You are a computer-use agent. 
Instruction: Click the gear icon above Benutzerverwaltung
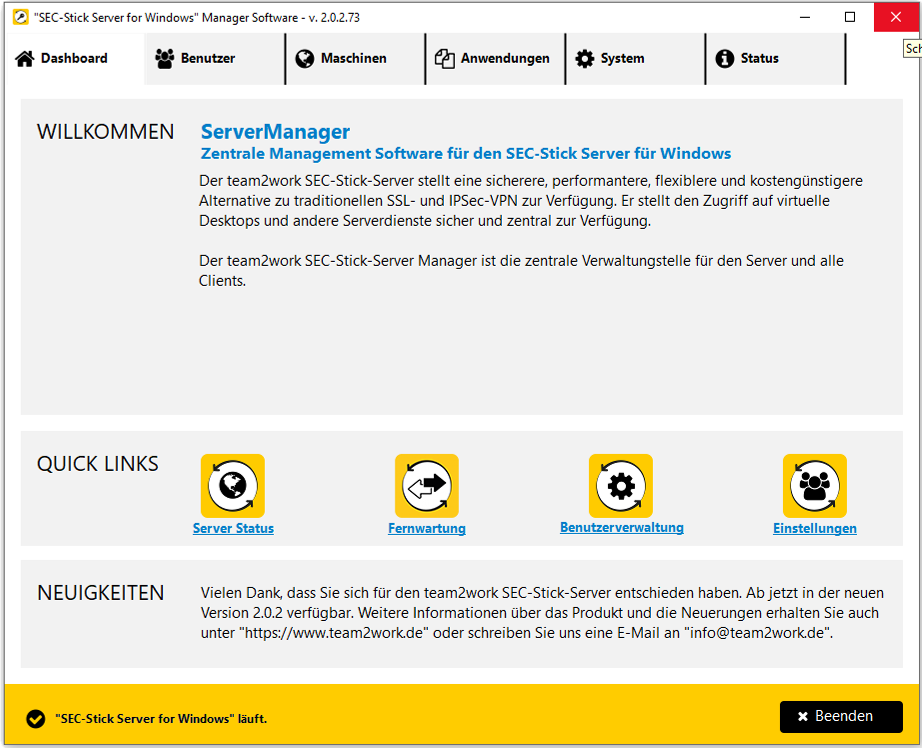621,486
